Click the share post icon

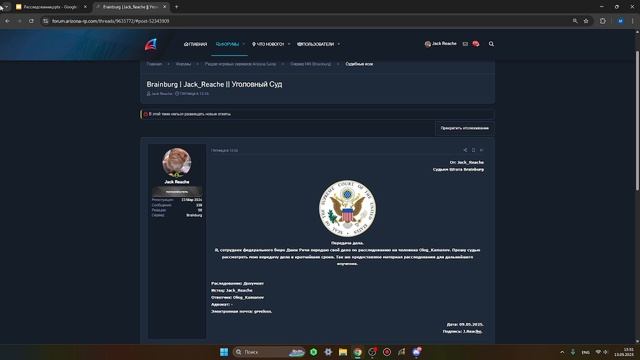[465, 150]
